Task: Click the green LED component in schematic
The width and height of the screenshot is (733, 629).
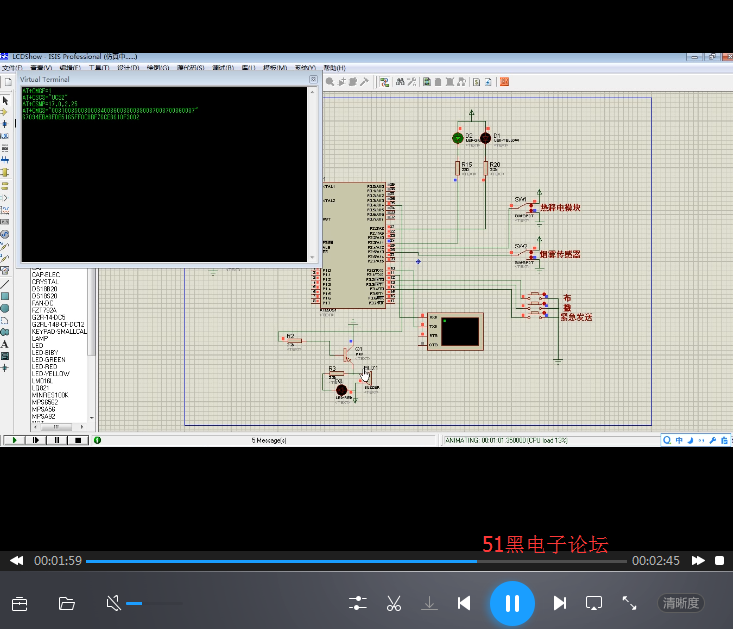Action: (x=458, y=138)
